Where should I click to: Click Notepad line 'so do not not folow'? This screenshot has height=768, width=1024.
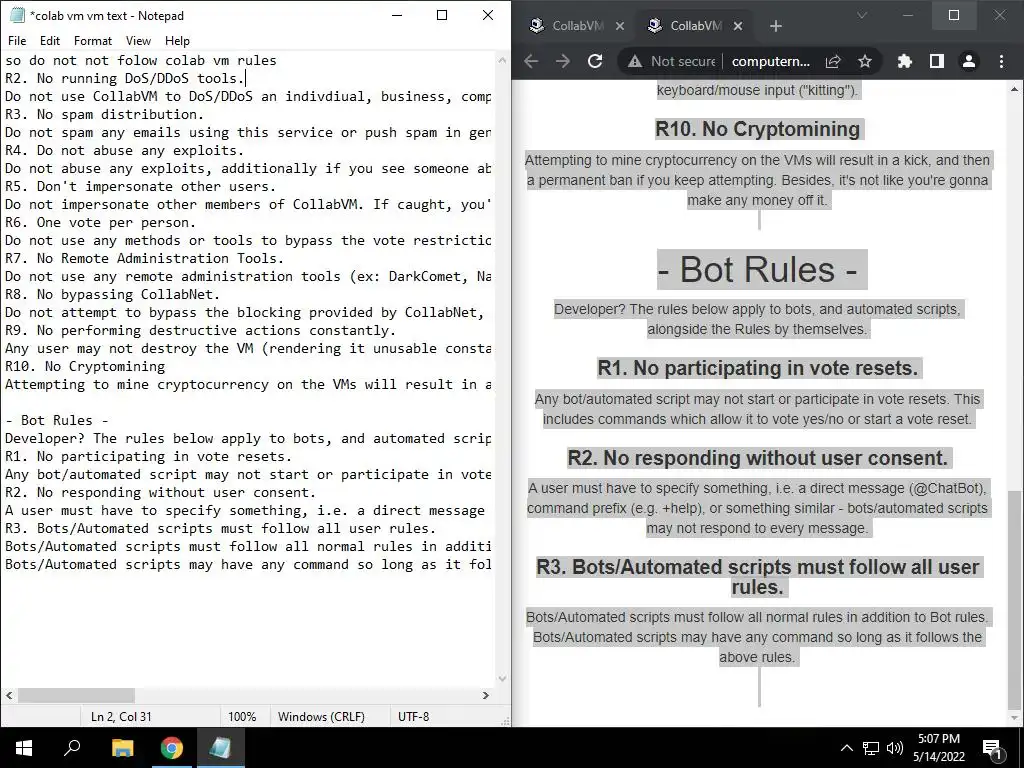pyautogui.click(x=140, y=61)
